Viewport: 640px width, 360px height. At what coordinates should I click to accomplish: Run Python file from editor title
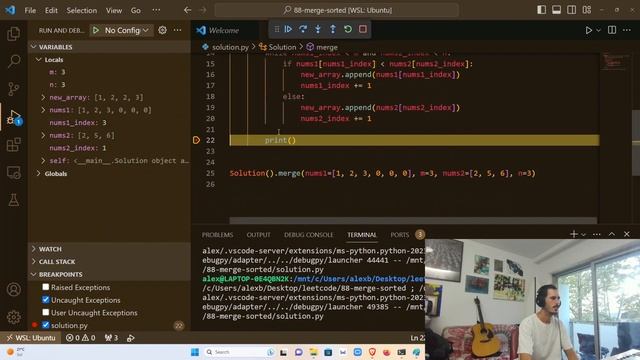(x=589, y=30)
